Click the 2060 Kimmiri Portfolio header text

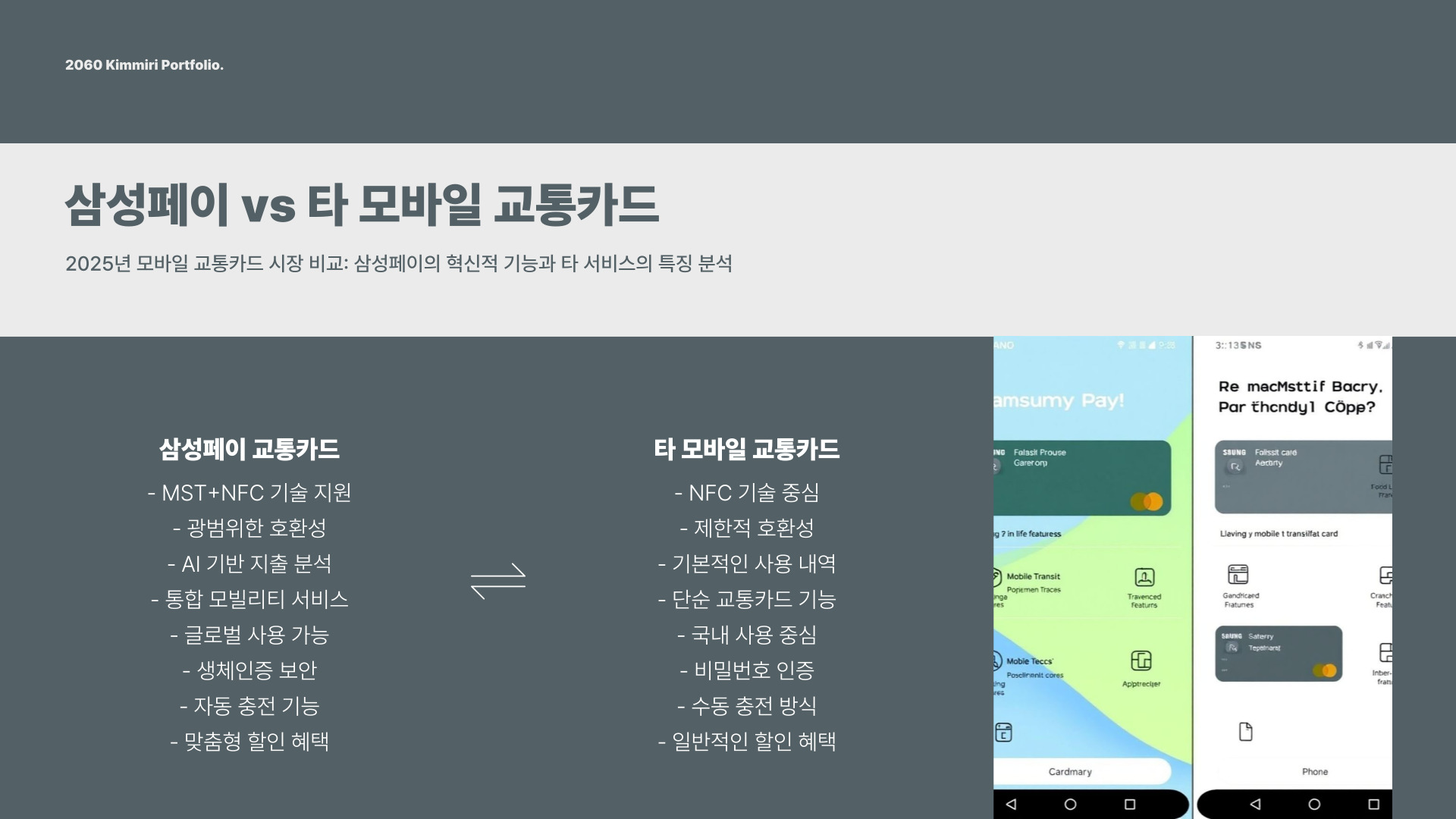[144, 65]
